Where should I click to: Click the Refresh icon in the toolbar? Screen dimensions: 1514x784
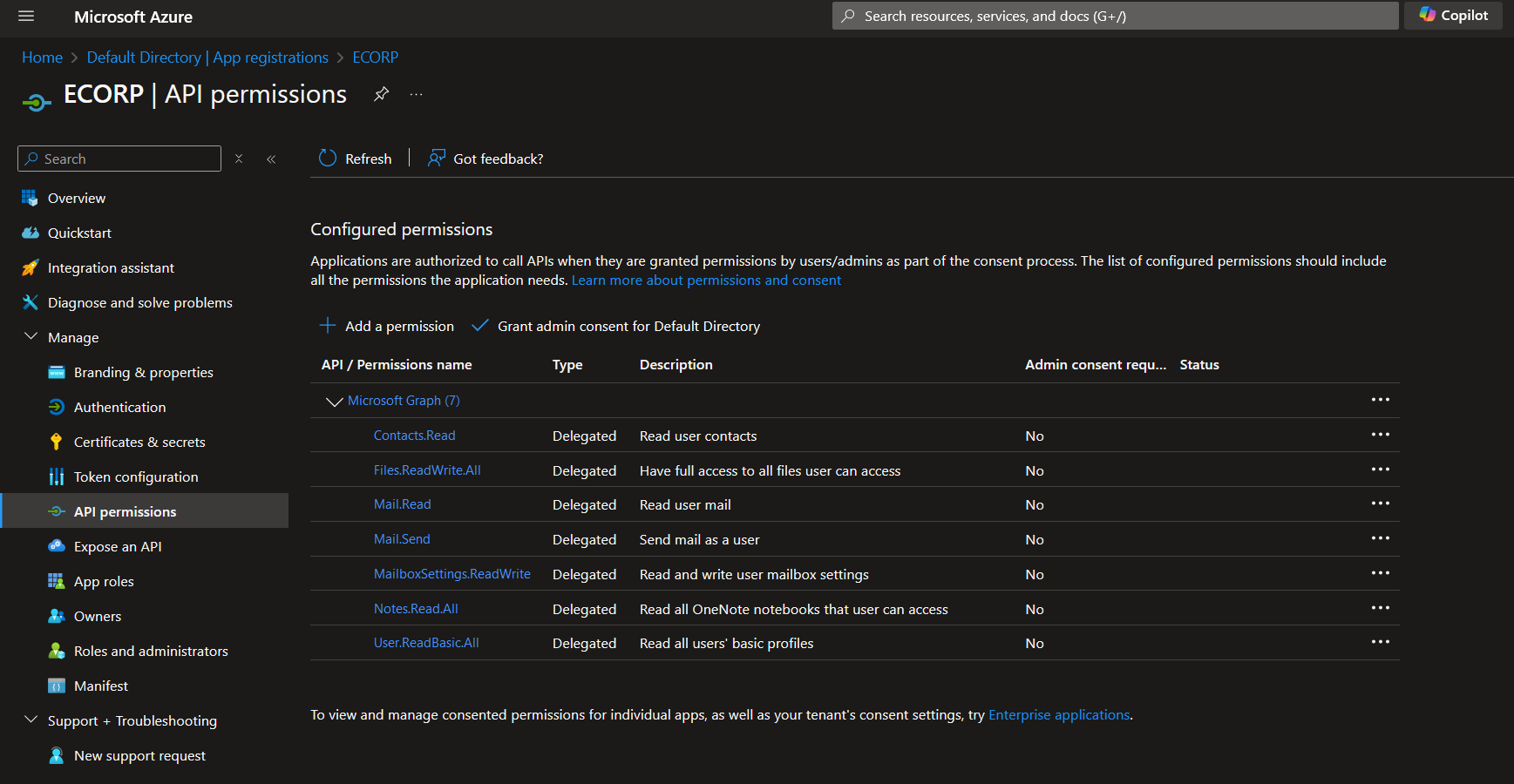pyautogui.click(x=328, y=158)
